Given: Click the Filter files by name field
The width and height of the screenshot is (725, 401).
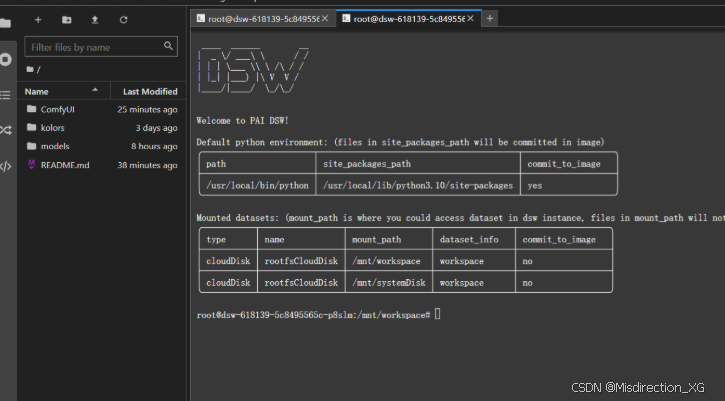Looking at the screenshot, I should [x=101, y=47].
